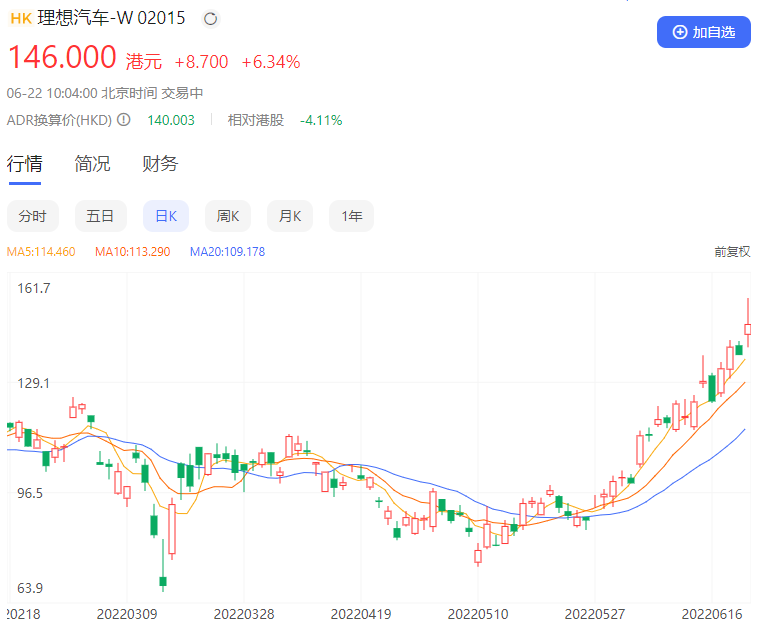Click the 相对港股 label

[x=256, y=120]
